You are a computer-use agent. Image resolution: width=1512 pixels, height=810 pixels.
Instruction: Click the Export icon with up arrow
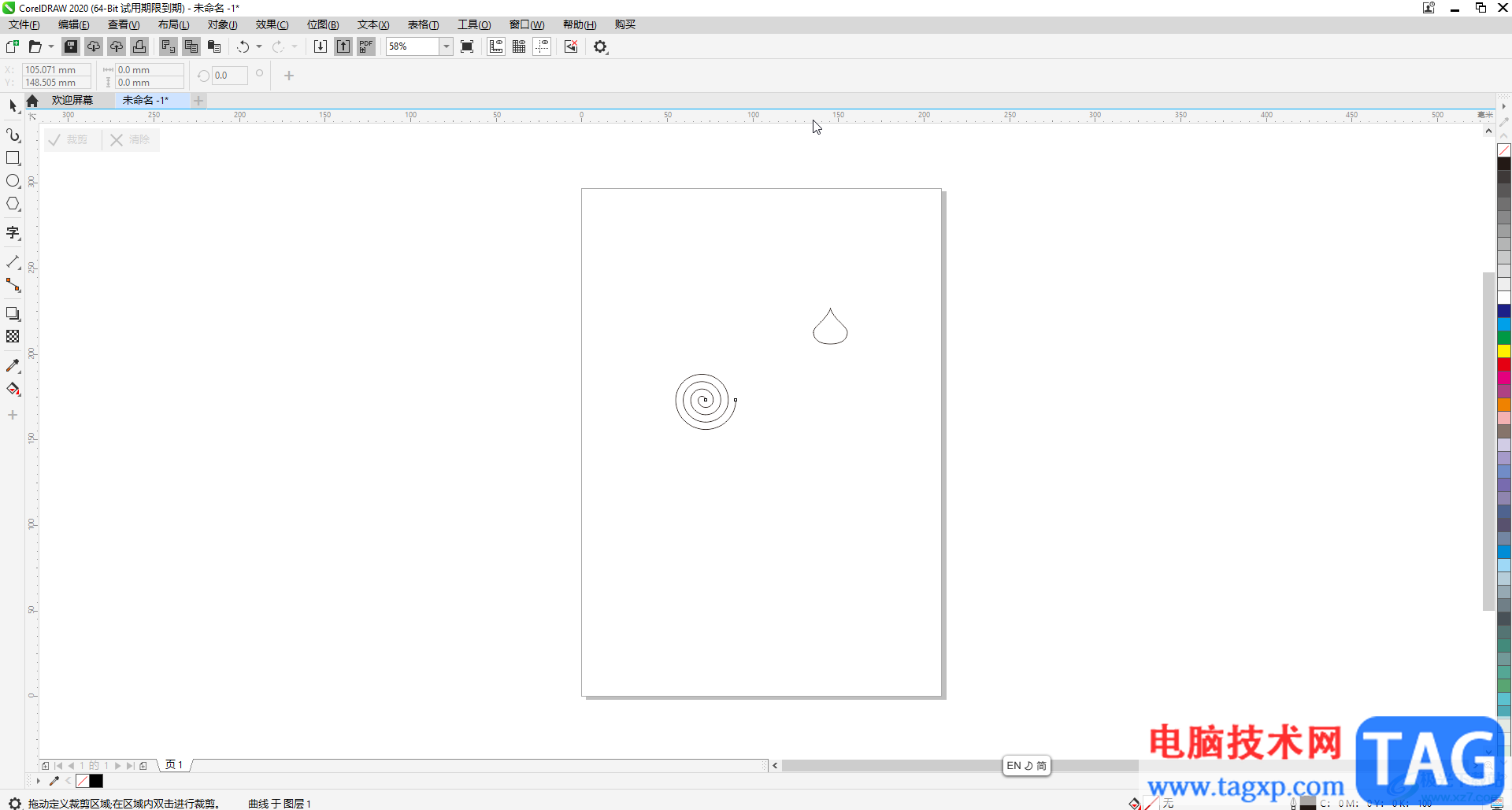click(x=343, y=46)
